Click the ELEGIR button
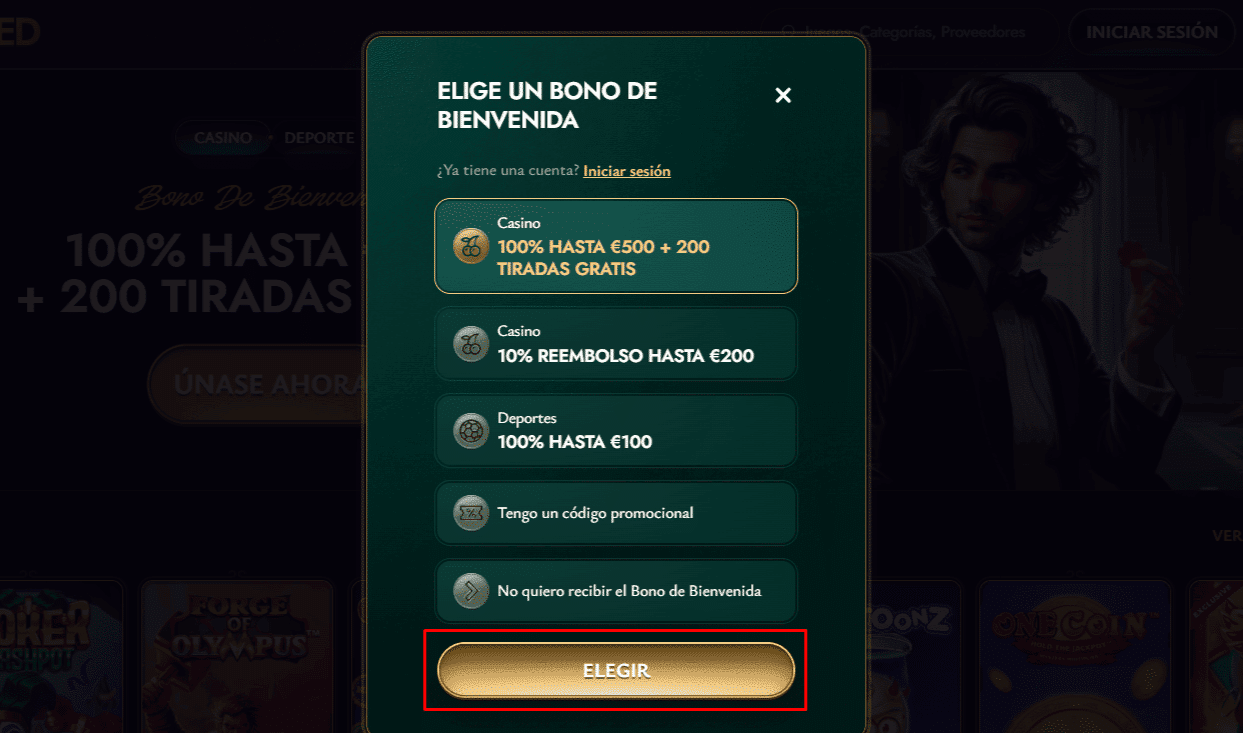The image size is (1243, 733). [x=616, y=670]
